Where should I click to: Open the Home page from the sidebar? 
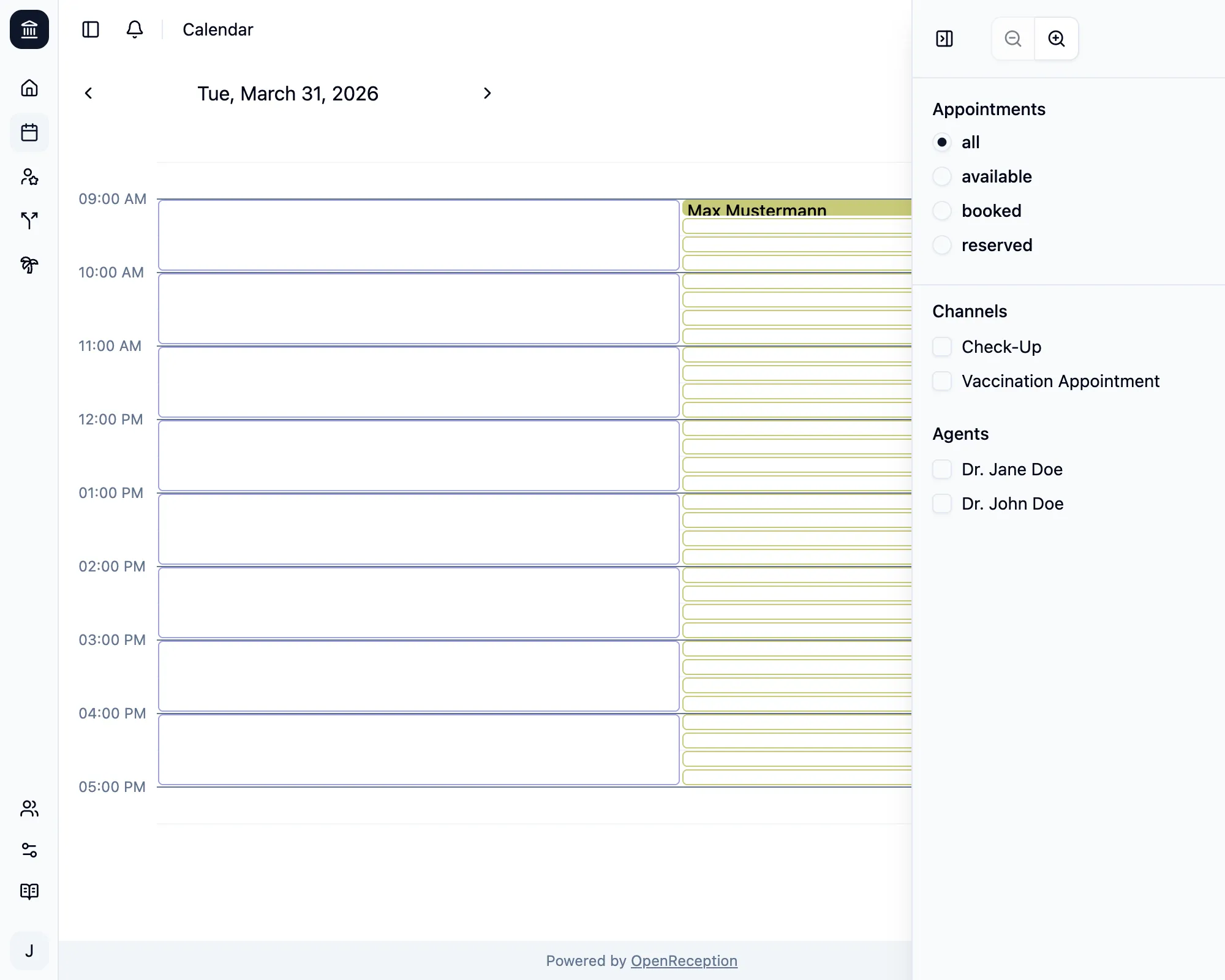point(29,88)
